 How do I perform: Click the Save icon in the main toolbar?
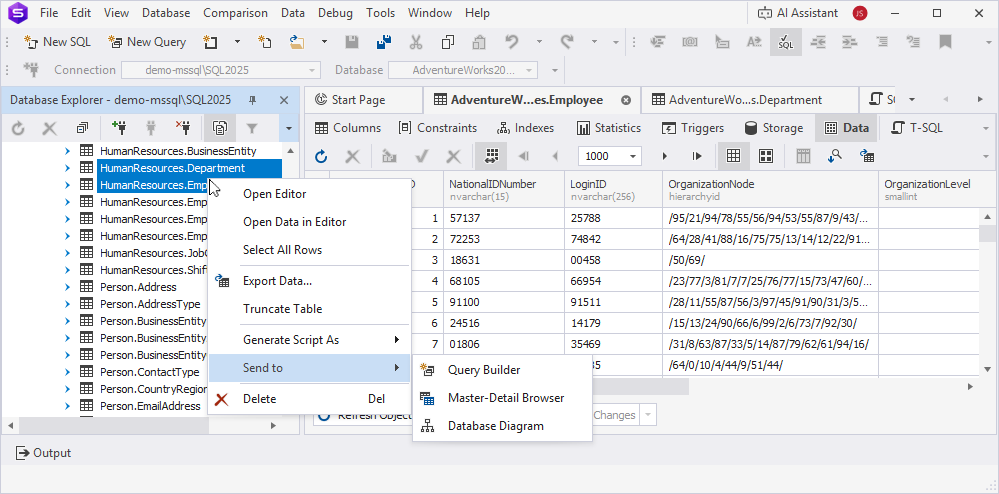[x=352, y=42]
